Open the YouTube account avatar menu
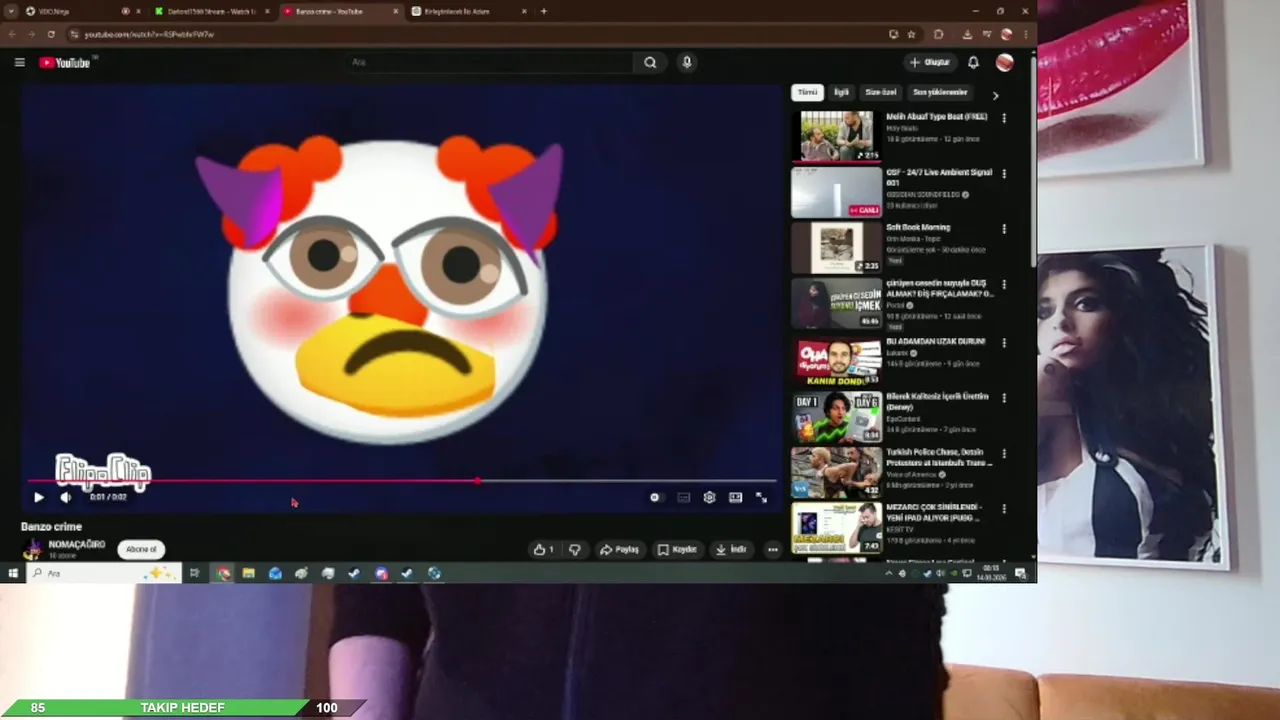Image resolution: width=1280 pixels, height=720 pixels. pos(1004,62)
